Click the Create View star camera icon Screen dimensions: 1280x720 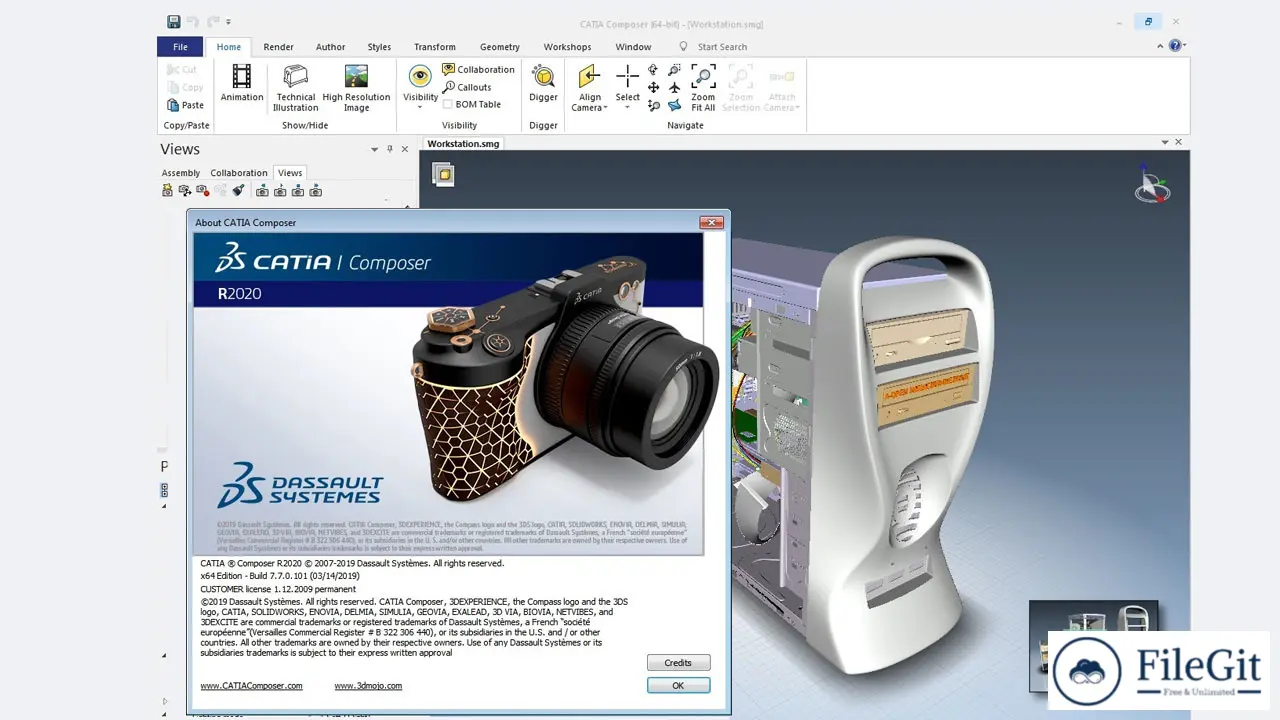(x=168, y=190)
